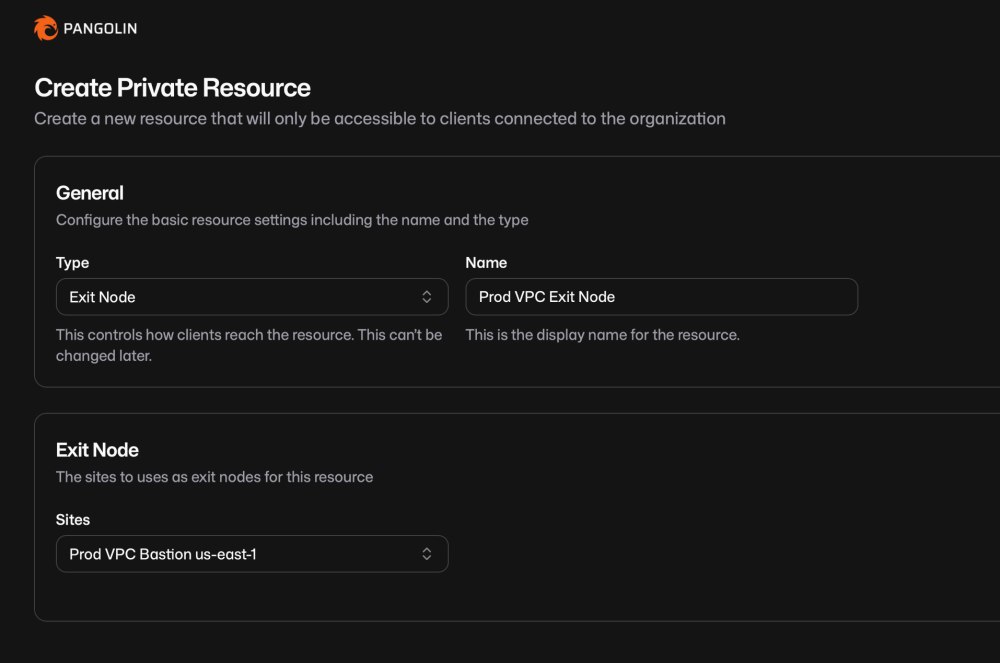Click the Name input field
This screenshot has width=1000, height=663.
(x=661, y=296)
